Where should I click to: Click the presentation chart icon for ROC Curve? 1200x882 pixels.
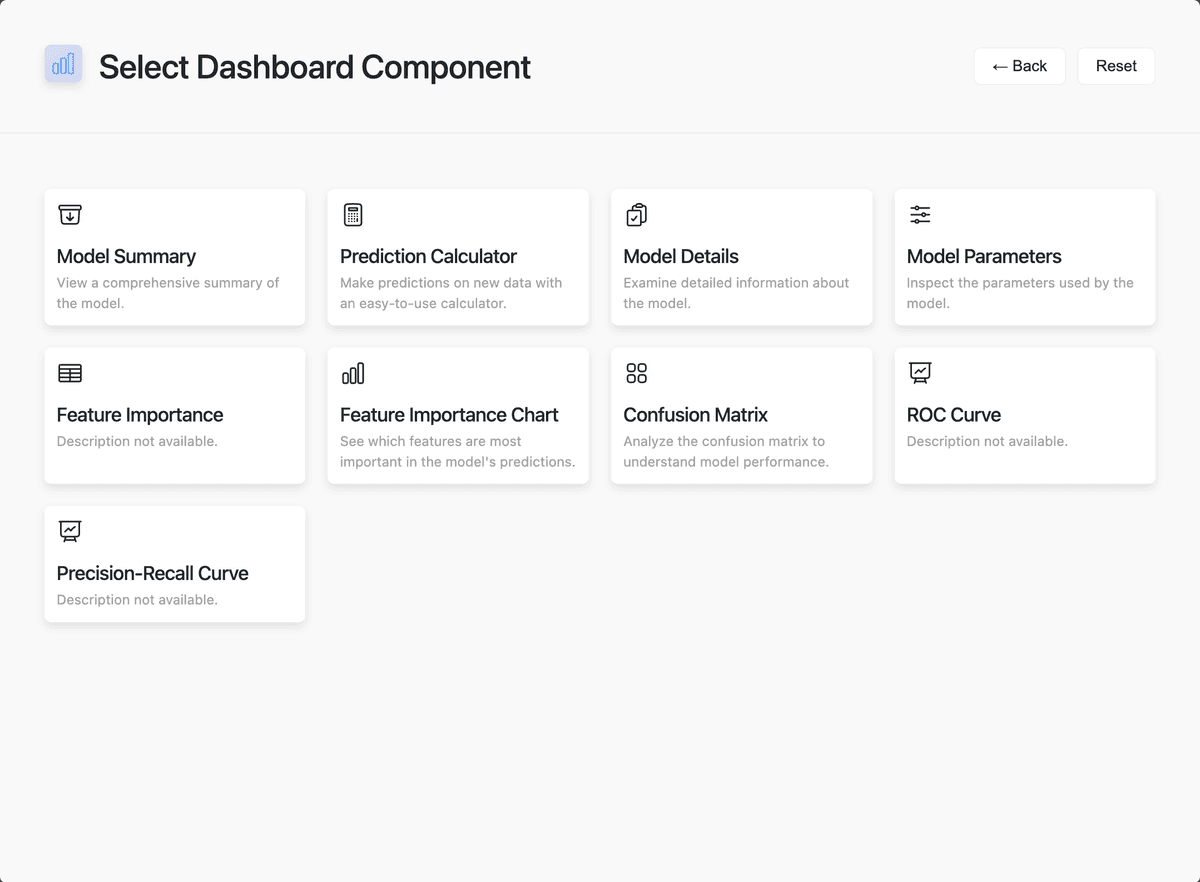tap(920, 373)
